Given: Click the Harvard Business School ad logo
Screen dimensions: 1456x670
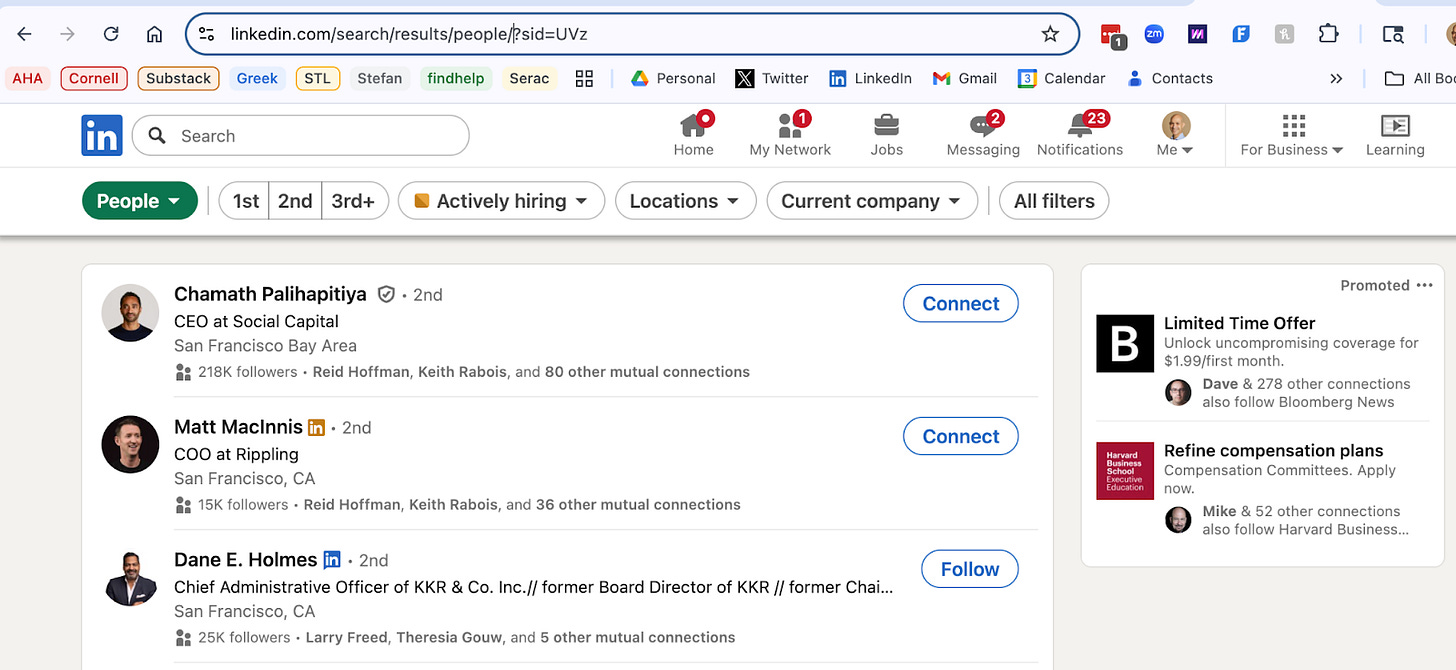Looking at the screenshot, I should coord(1125,471).
